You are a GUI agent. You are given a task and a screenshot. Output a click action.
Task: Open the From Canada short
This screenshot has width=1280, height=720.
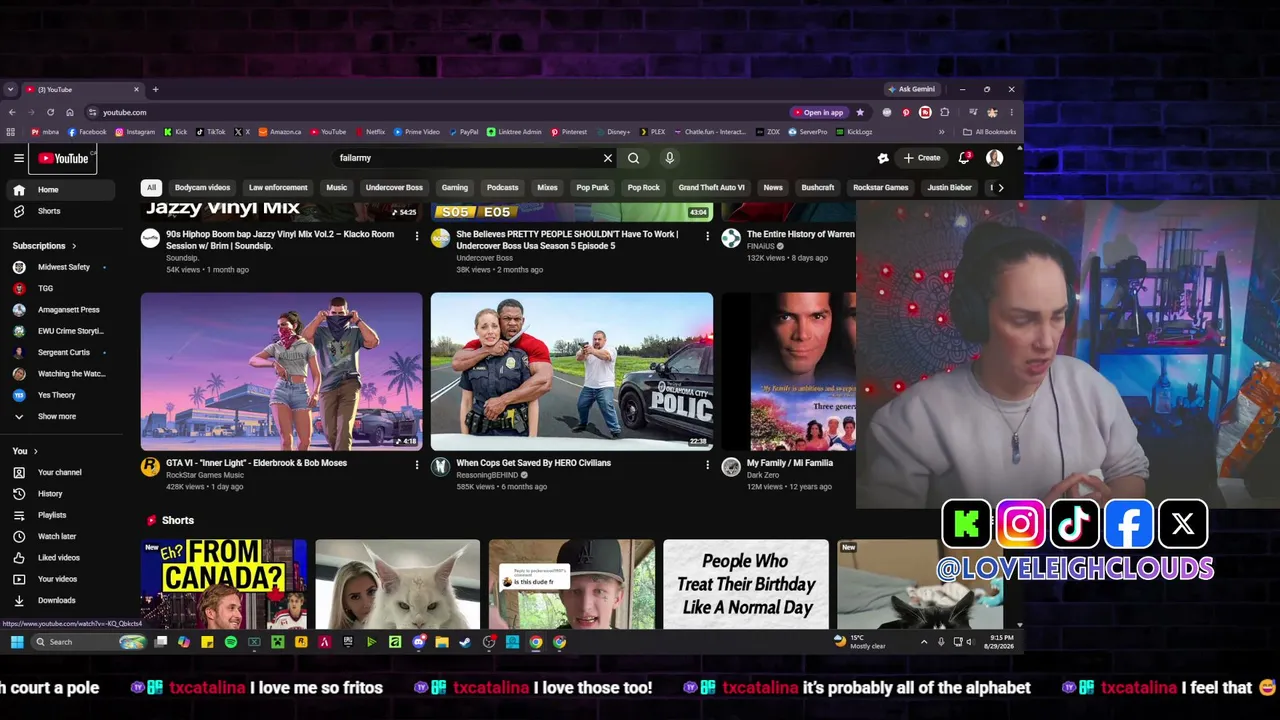pyautogui.click(x=224, y=584)
